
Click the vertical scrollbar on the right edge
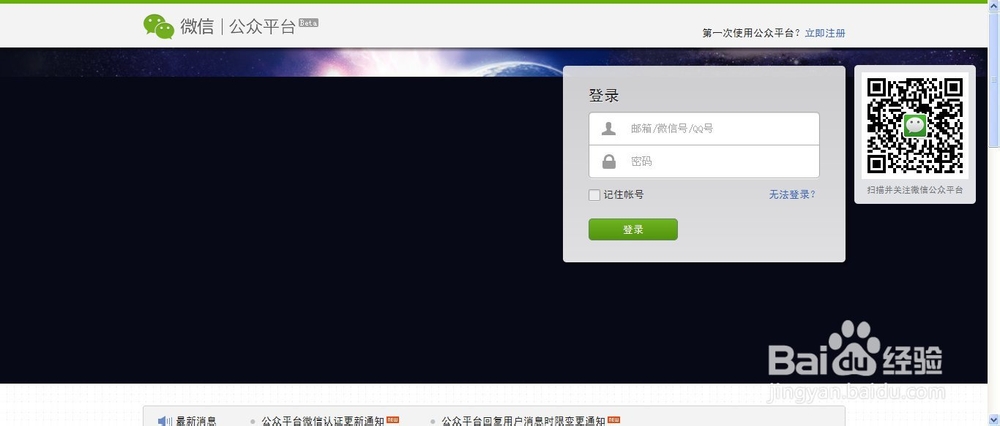pyautogui.click(x=994, y=213)
